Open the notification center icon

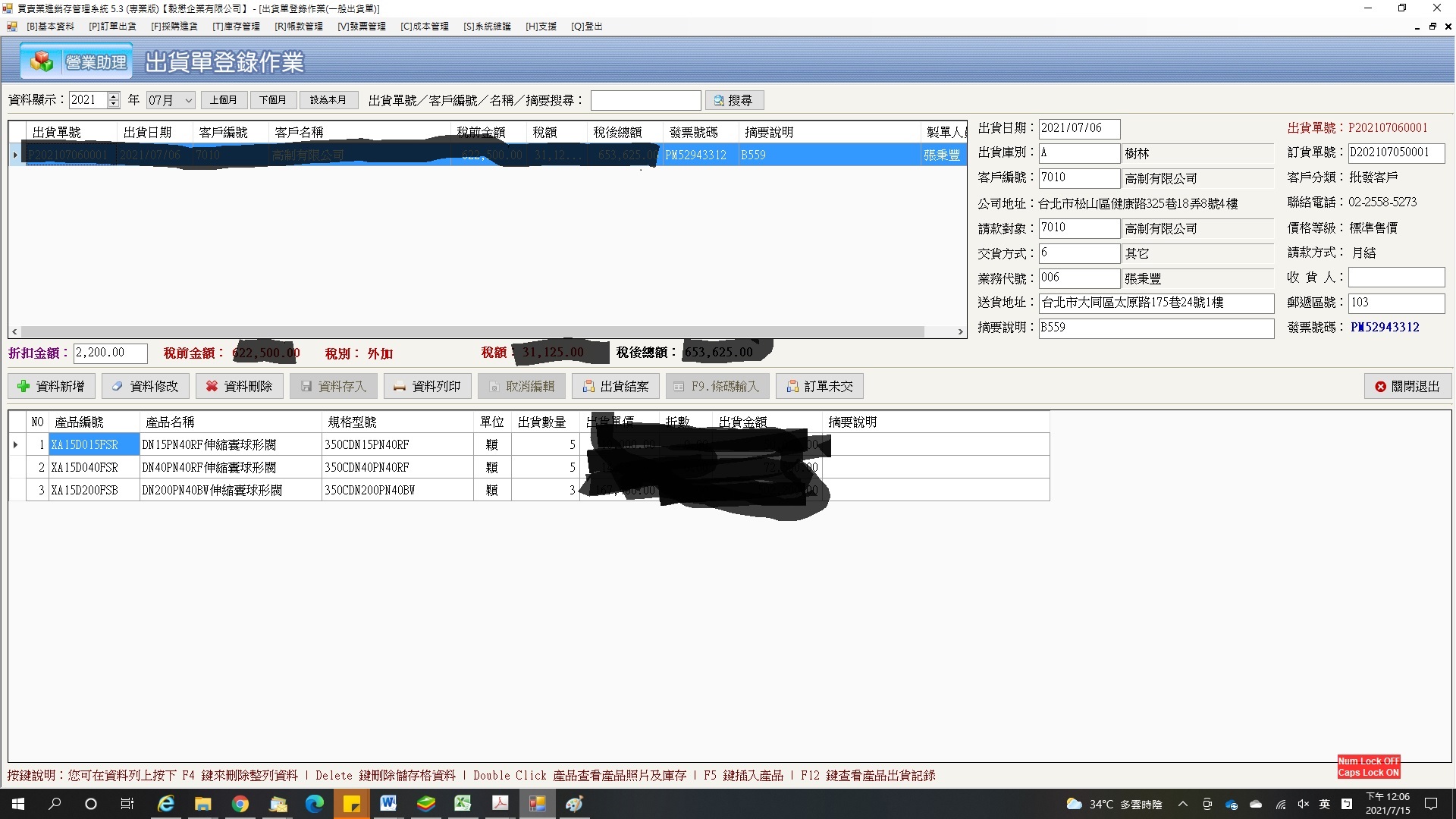1431,804
